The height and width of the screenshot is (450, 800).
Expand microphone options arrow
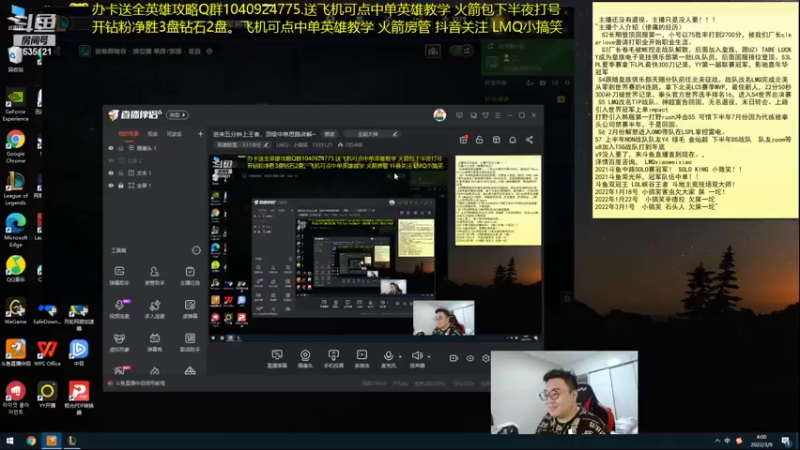(x=401, y=356)
